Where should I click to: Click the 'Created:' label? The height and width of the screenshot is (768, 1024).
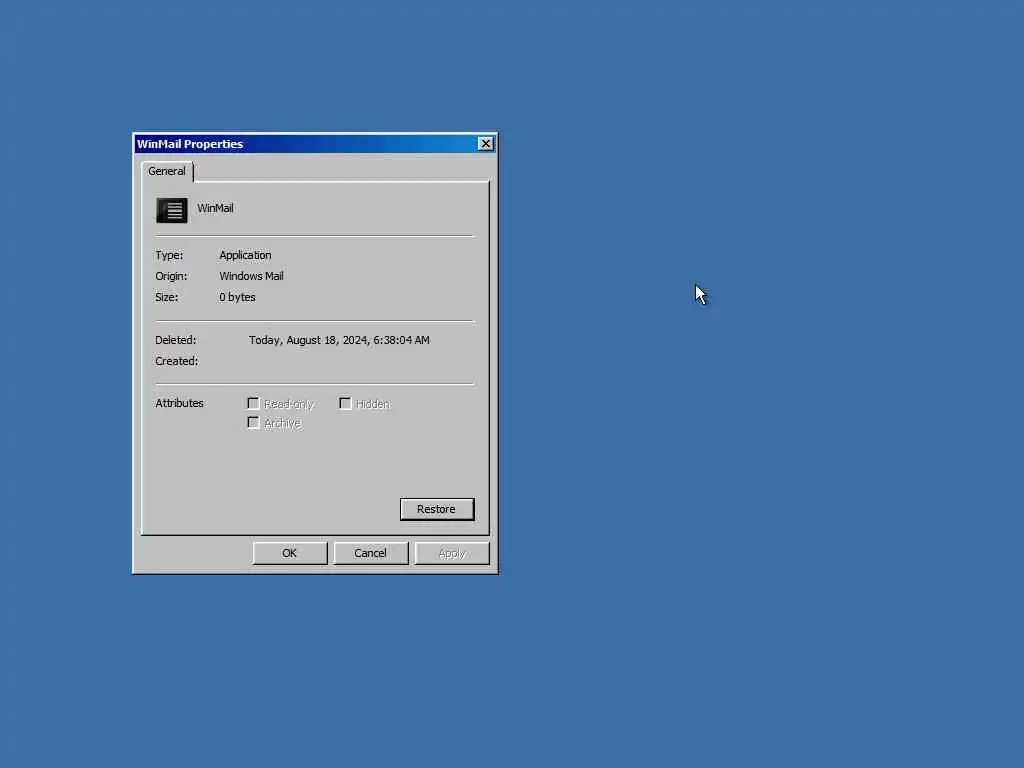point(176,361)
